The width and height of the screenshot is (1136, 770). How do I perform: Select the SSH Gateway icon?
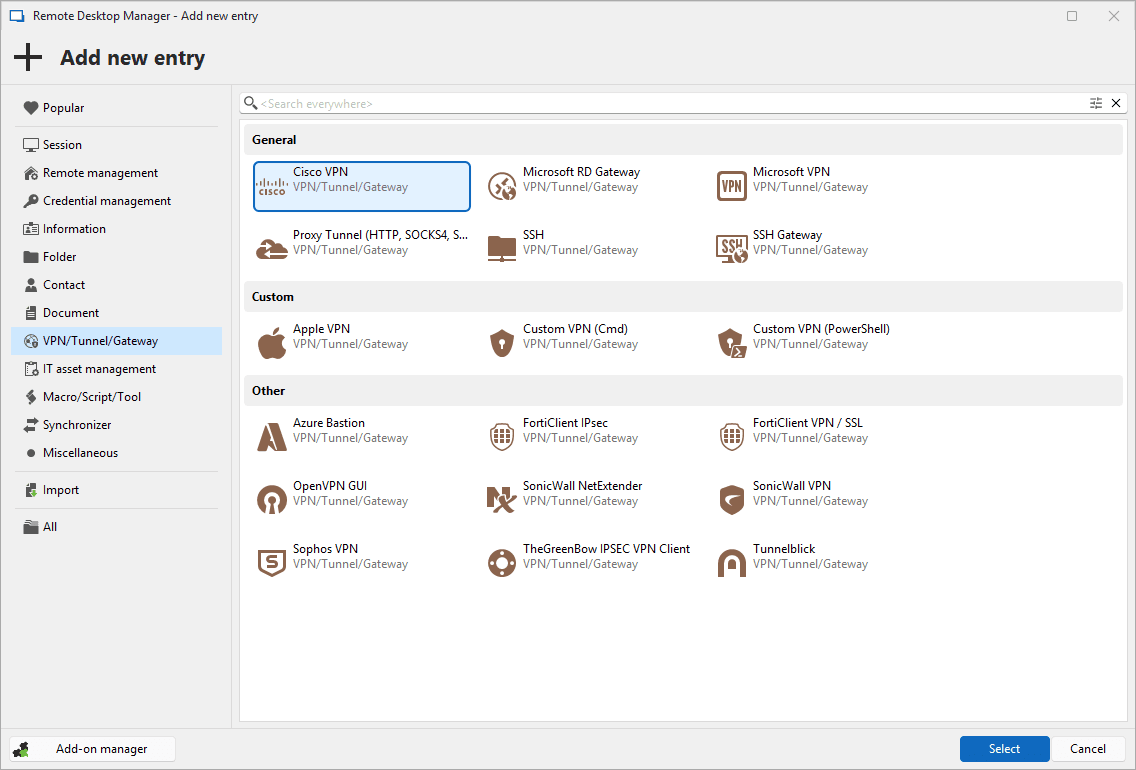point(732,249)
